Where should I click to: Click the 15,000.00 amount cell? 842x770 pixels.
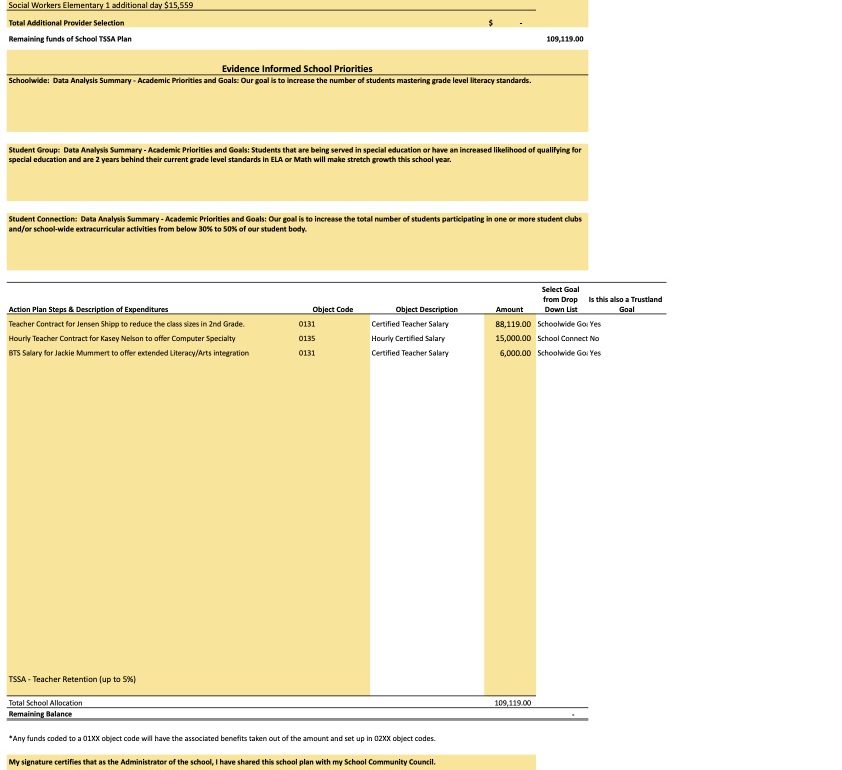[513, 339]
